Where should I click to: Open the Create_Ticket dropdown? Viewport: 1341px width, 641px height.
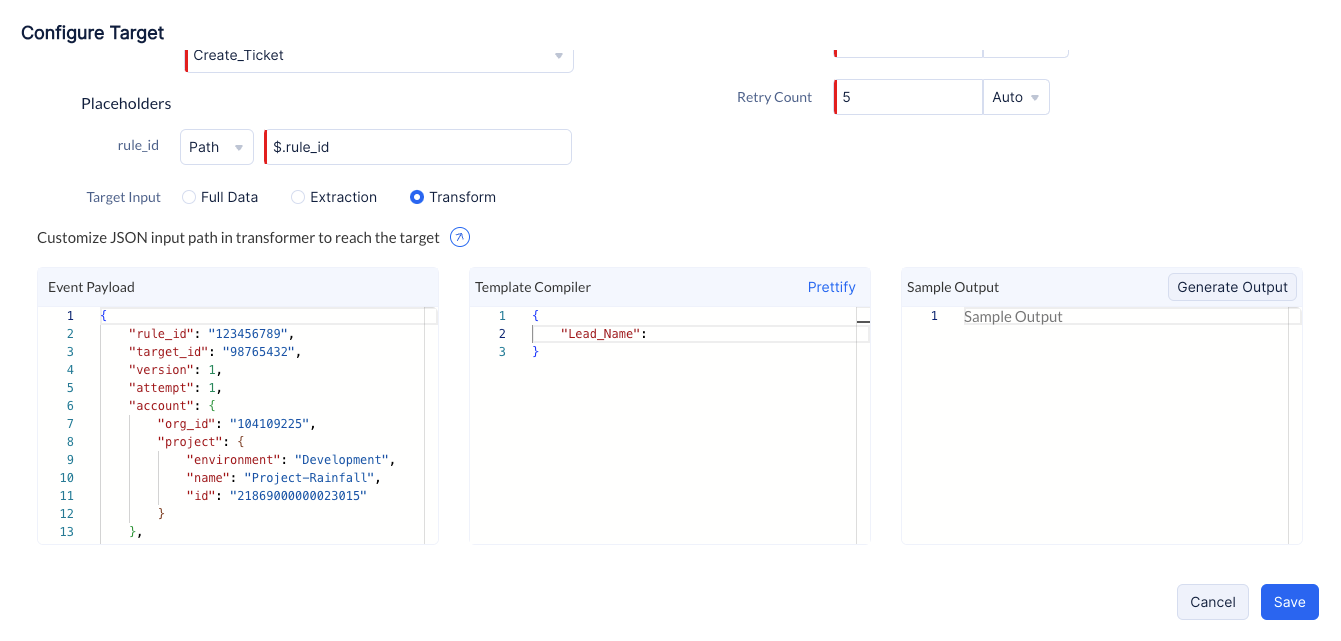[379, 56]
